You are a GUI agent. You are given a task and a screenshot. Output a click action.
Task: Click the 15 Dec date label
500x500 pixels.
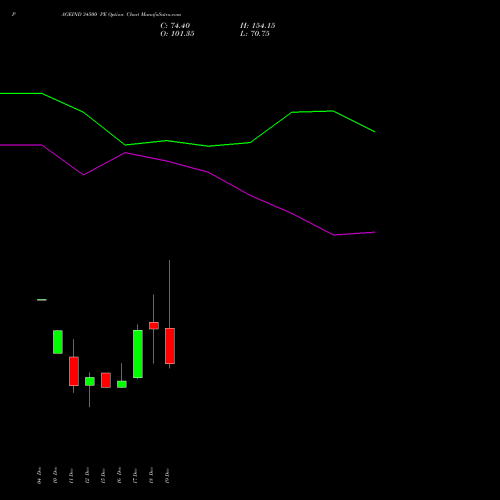(x=103, y=475)
